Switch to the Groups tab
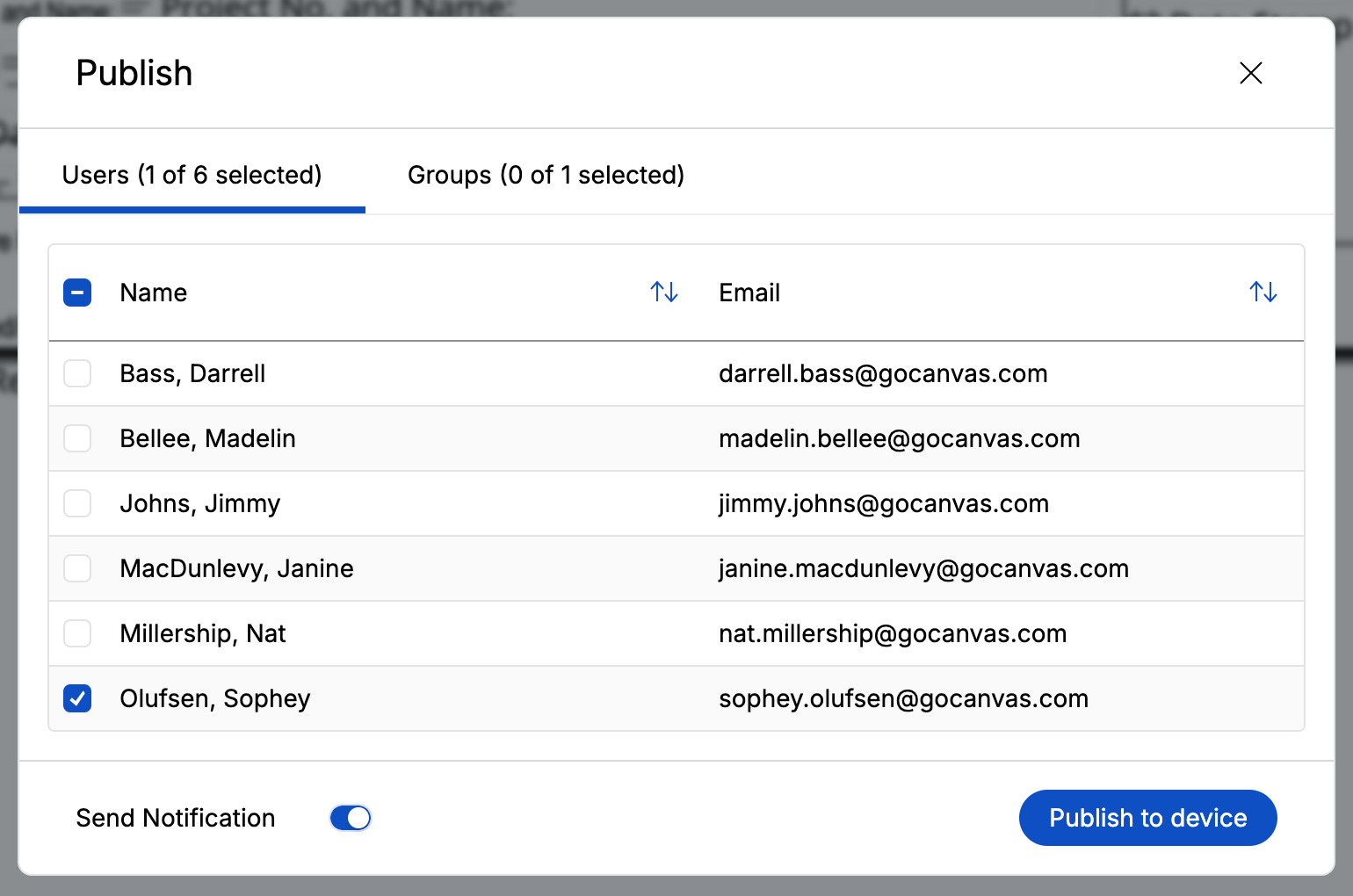1353x896 pixels. 545,175
